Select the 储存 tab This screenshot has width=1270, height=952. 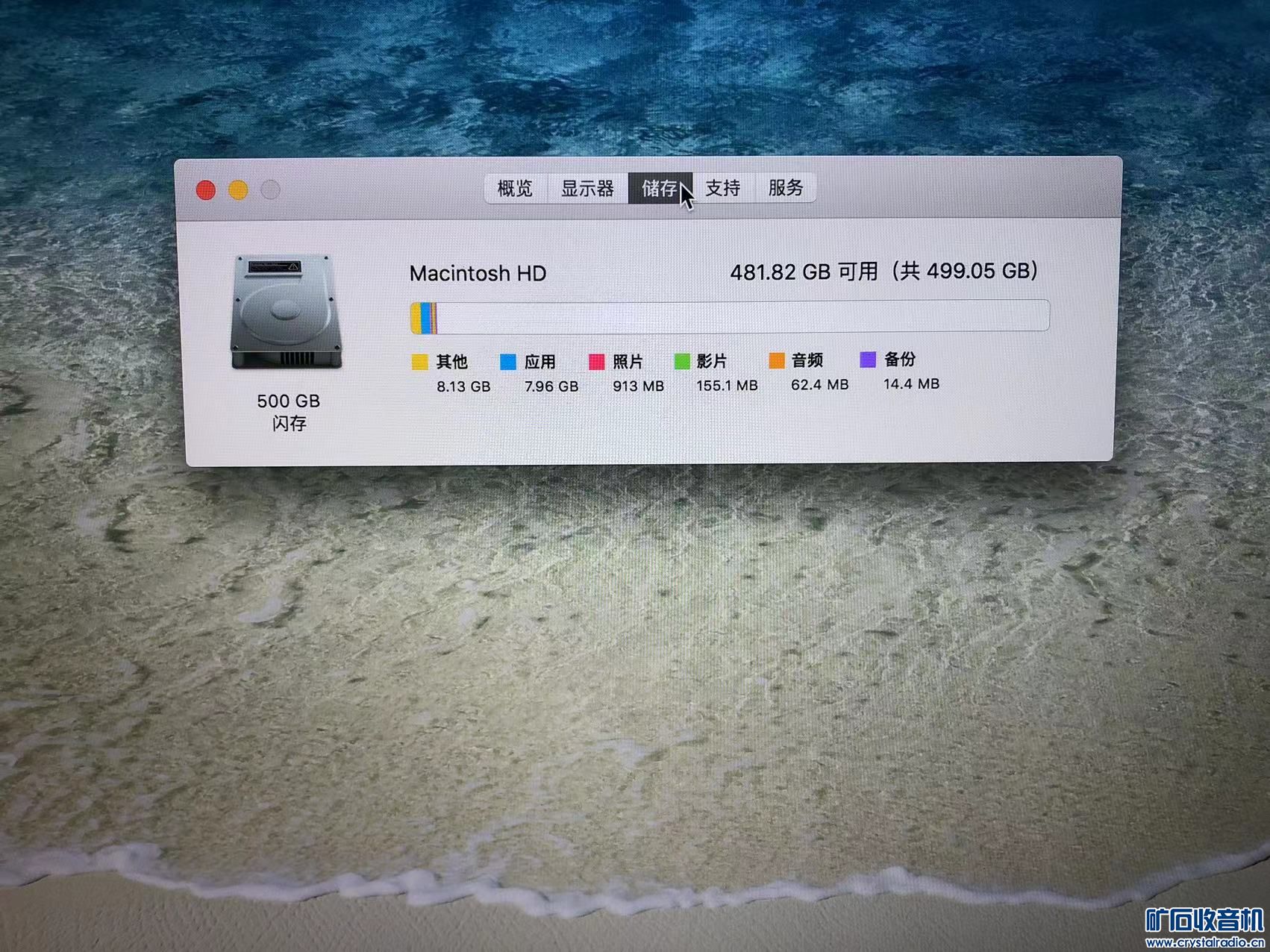660,188
